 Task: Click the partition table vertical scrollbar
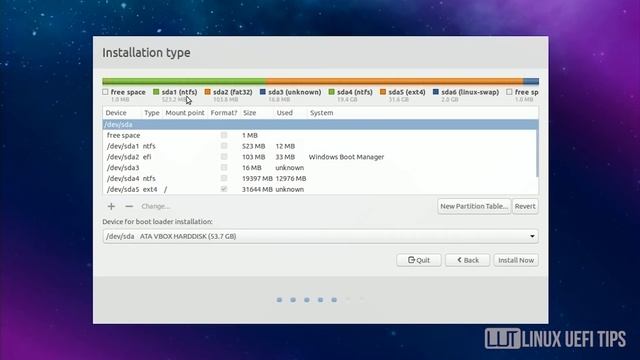tap(537, 149)
